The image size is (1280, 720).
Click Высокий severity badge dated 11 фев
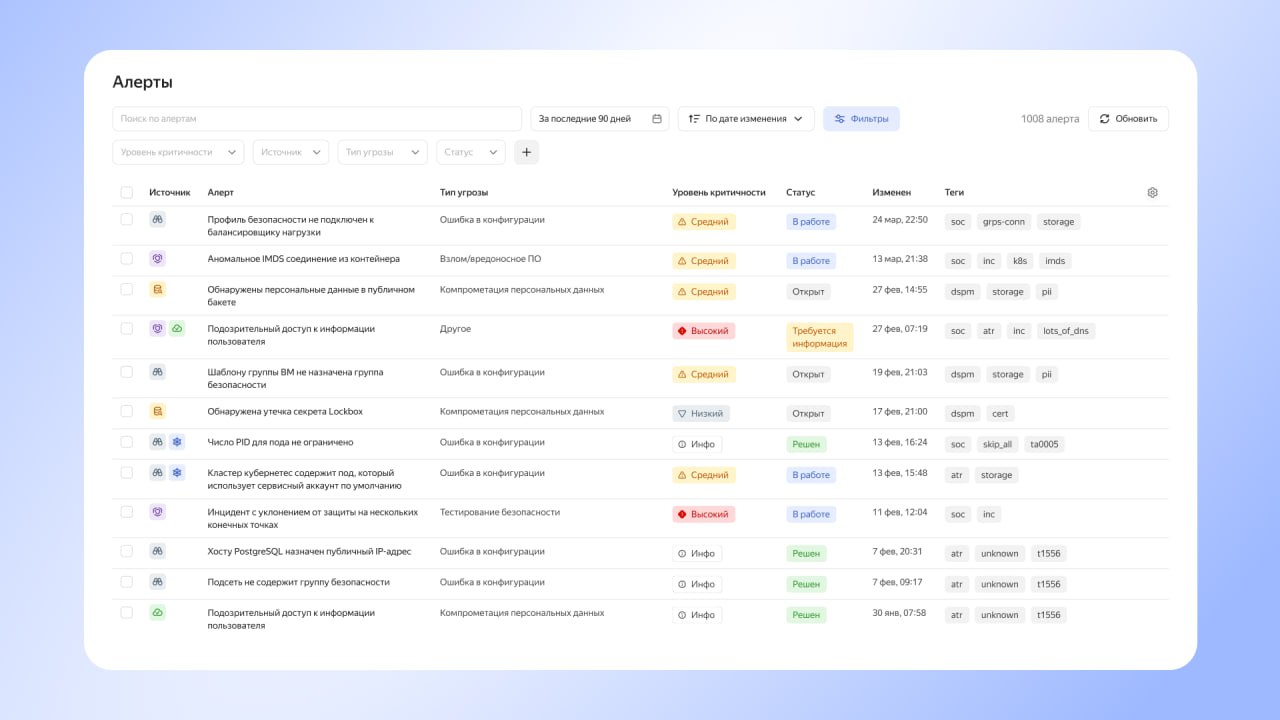pos(703,514)
